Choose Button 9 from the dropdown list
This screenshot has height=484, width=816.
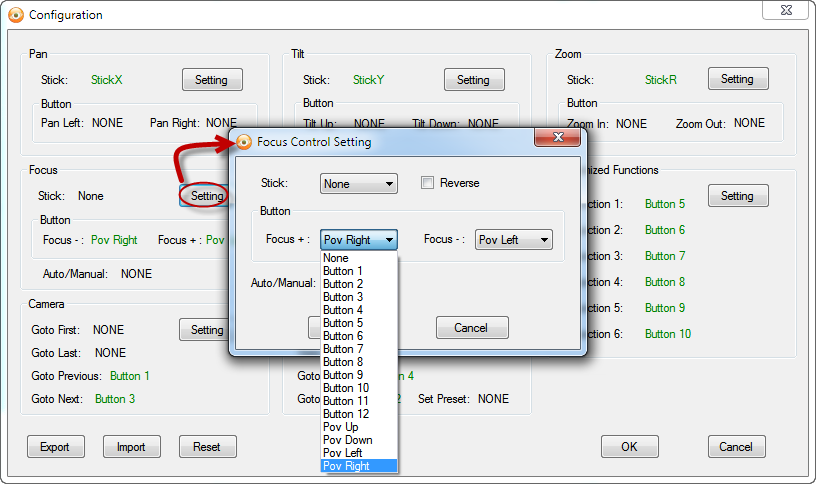click(359, 375)
